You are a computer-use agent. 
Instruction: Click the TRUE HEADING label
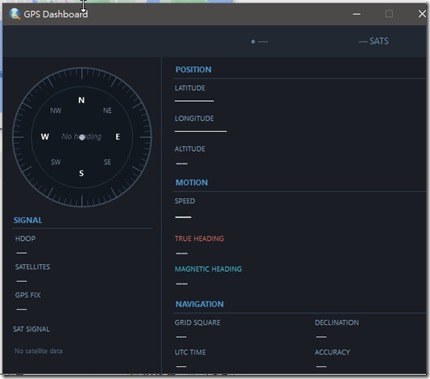click(x=199, y=239)
